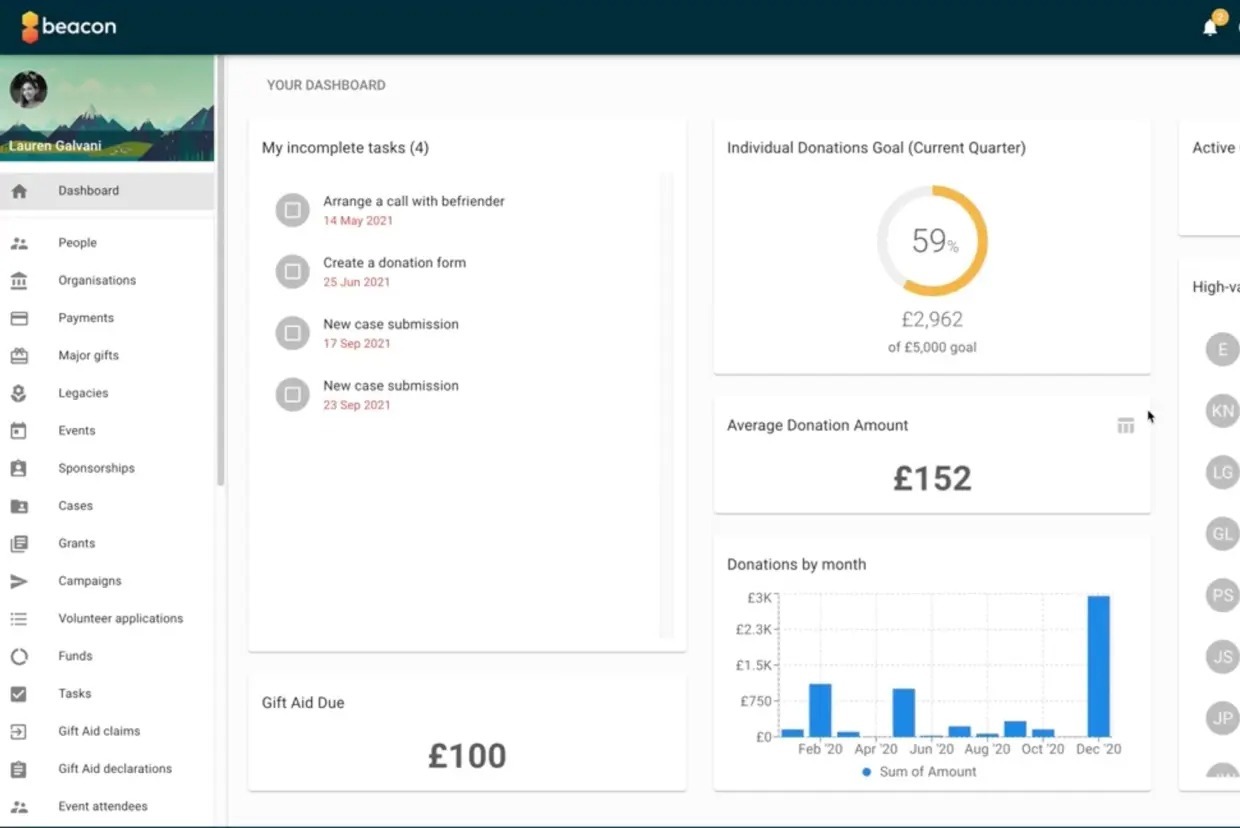
Task: Click the Sponsorships badge icon
Action: tap(19, 469)
